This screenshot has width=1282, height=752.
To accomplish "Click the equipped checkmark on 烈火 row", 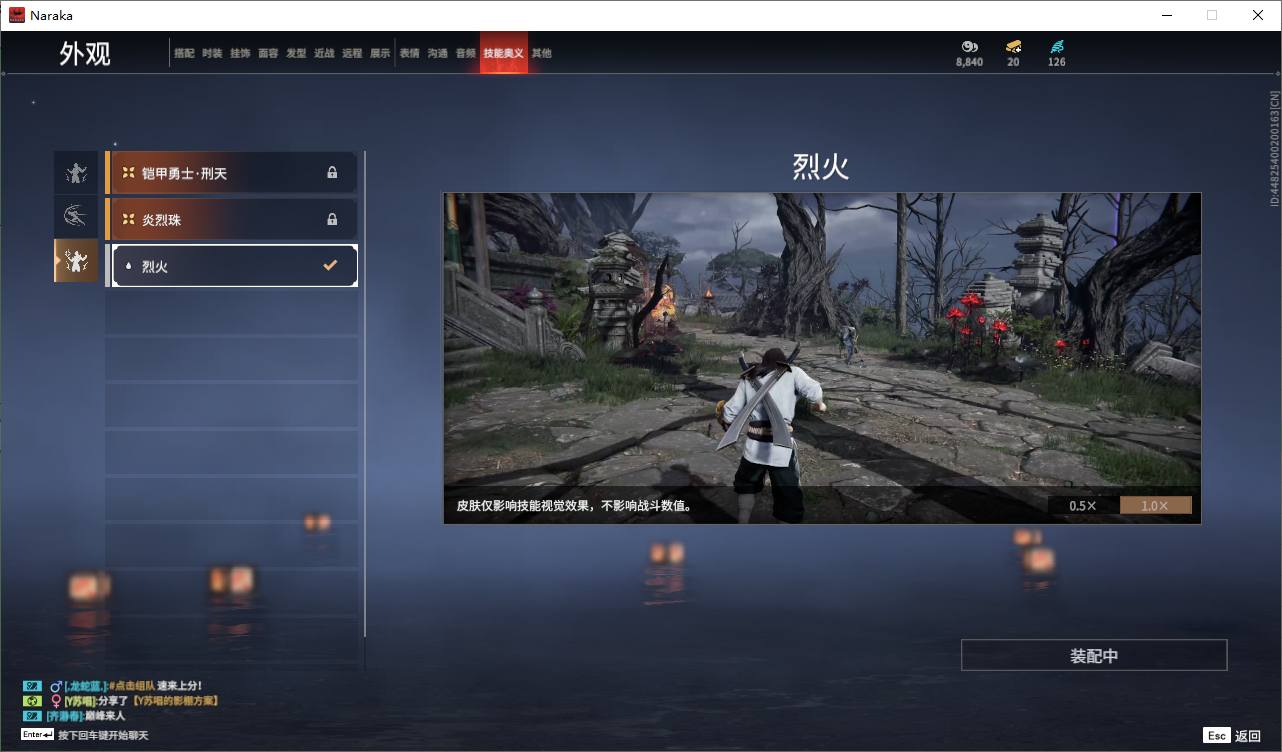I will pyautogui.click(x=330, y=266).
